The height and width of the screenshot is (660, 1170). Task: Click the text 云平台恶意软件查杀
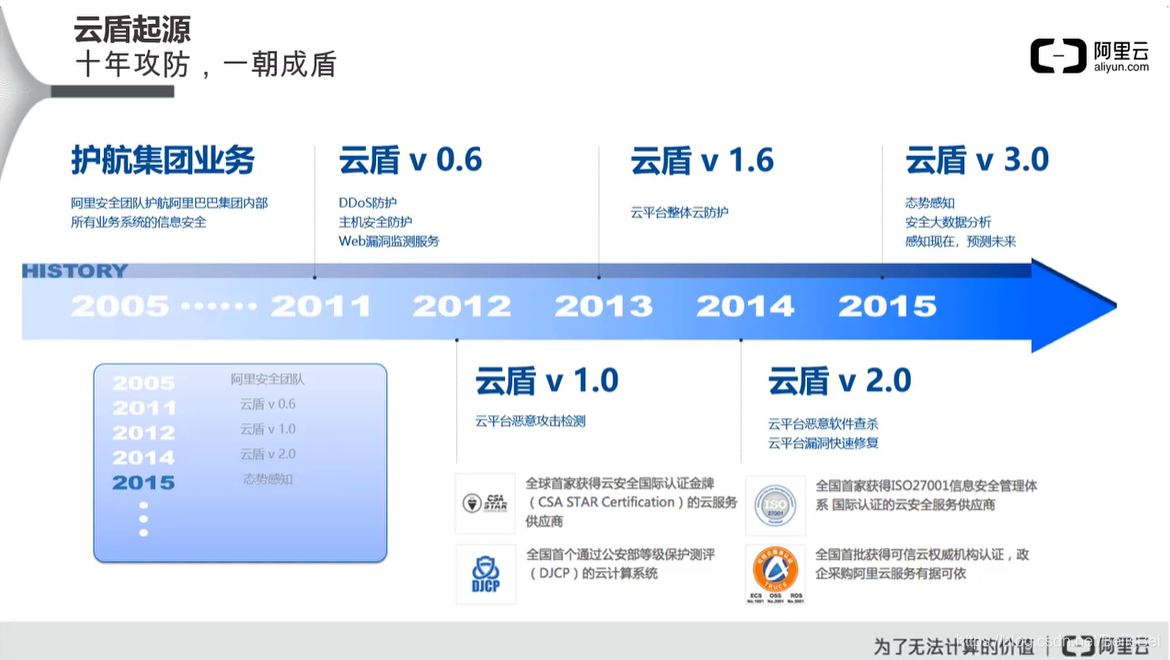click(823, 424)
